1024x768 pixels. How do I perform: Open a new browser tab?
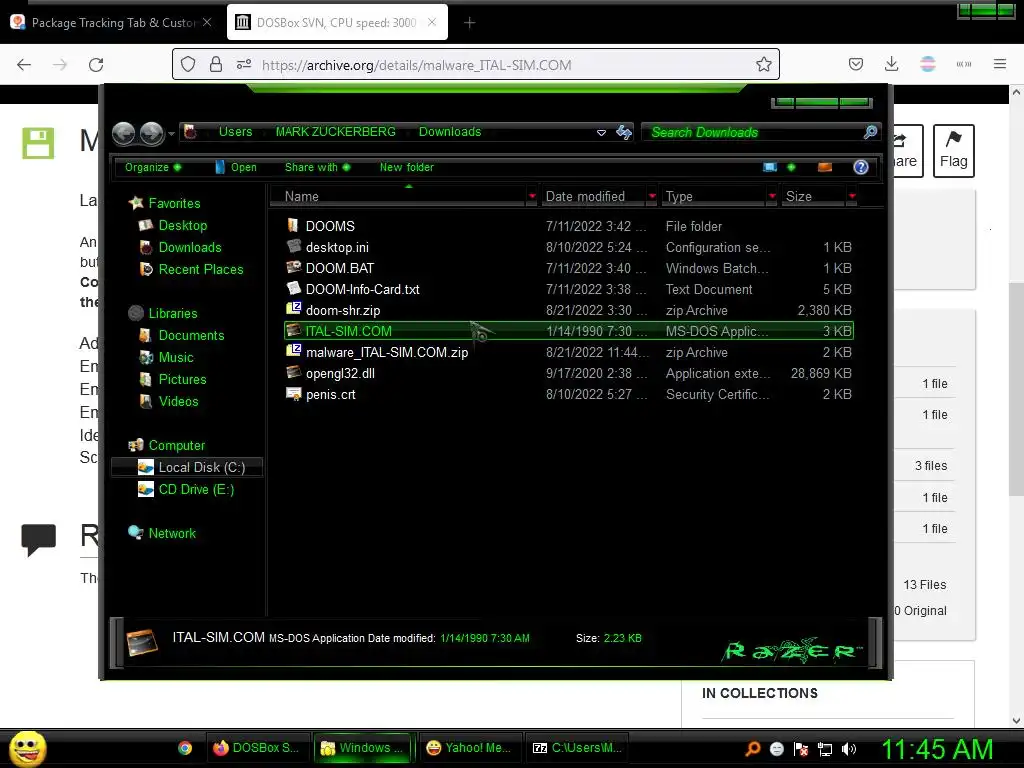coord(469,23)
